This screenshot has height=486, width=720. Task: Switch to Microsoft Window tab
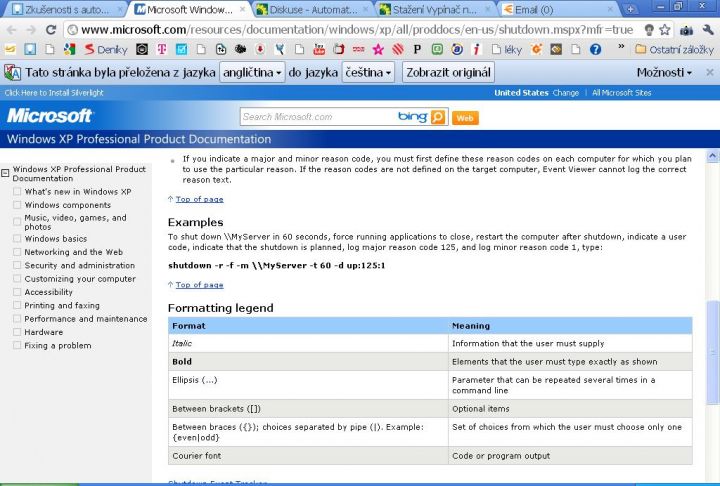pyautogui.click(x=188, y=9)
